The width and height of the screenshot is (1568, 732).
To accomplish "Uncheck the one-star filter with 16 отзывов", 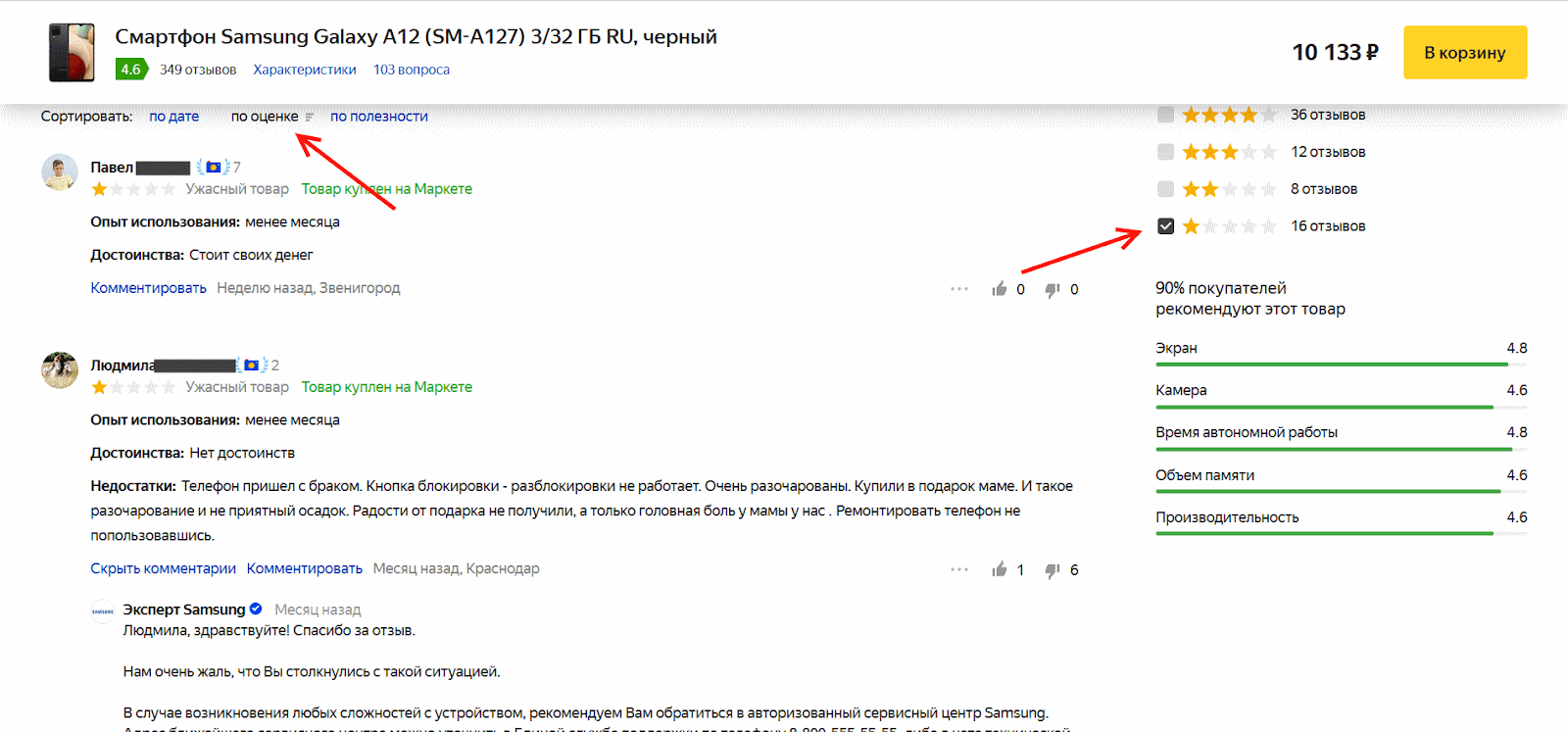I will pos(1165,226).
